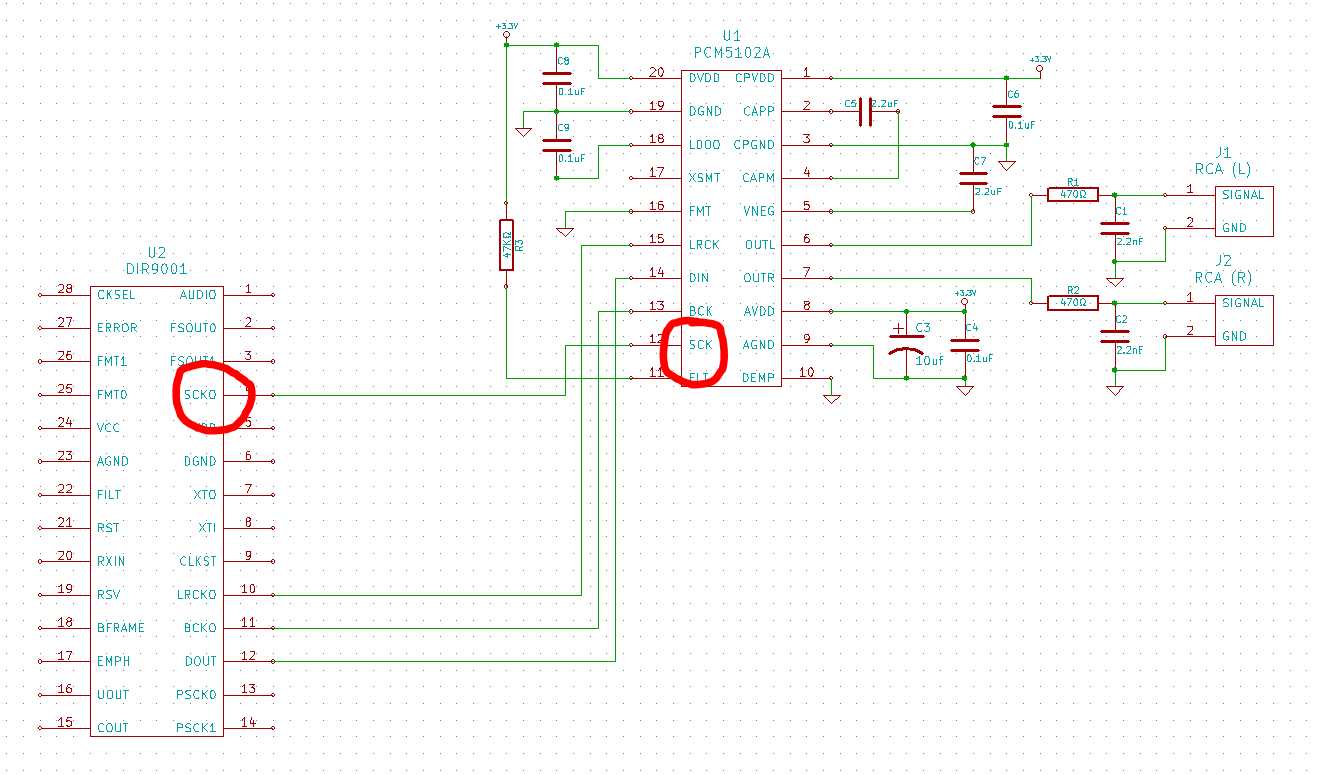
Task: Click GND label on J2 connector
Action: 1235,336
